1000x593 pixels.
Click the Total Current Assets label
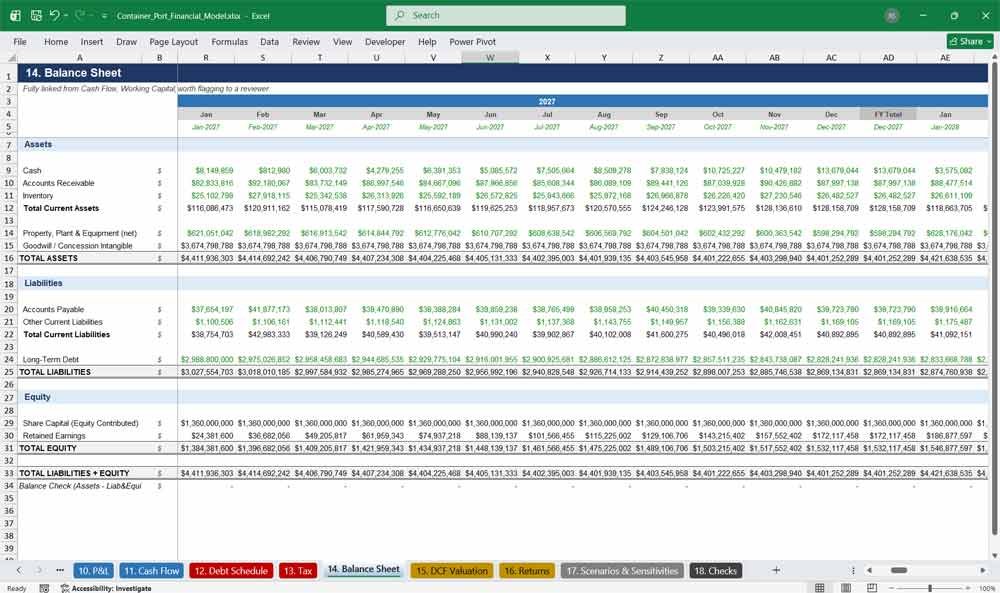61,208
